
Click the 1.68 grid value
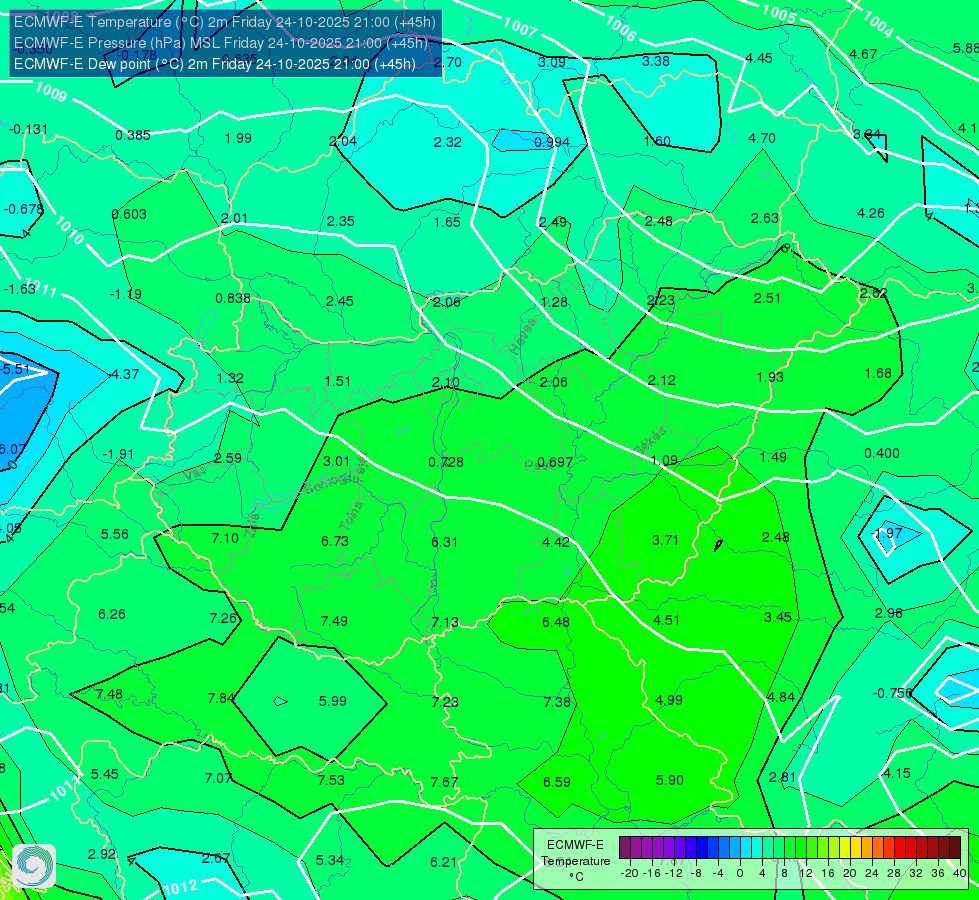878,373
